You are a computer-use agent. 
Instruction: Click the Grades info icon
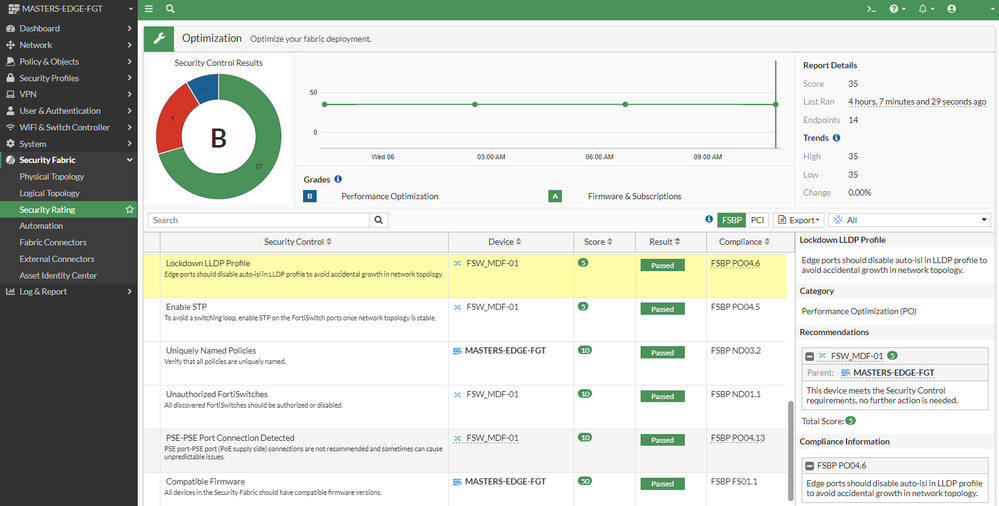click(x=338, y=179)
